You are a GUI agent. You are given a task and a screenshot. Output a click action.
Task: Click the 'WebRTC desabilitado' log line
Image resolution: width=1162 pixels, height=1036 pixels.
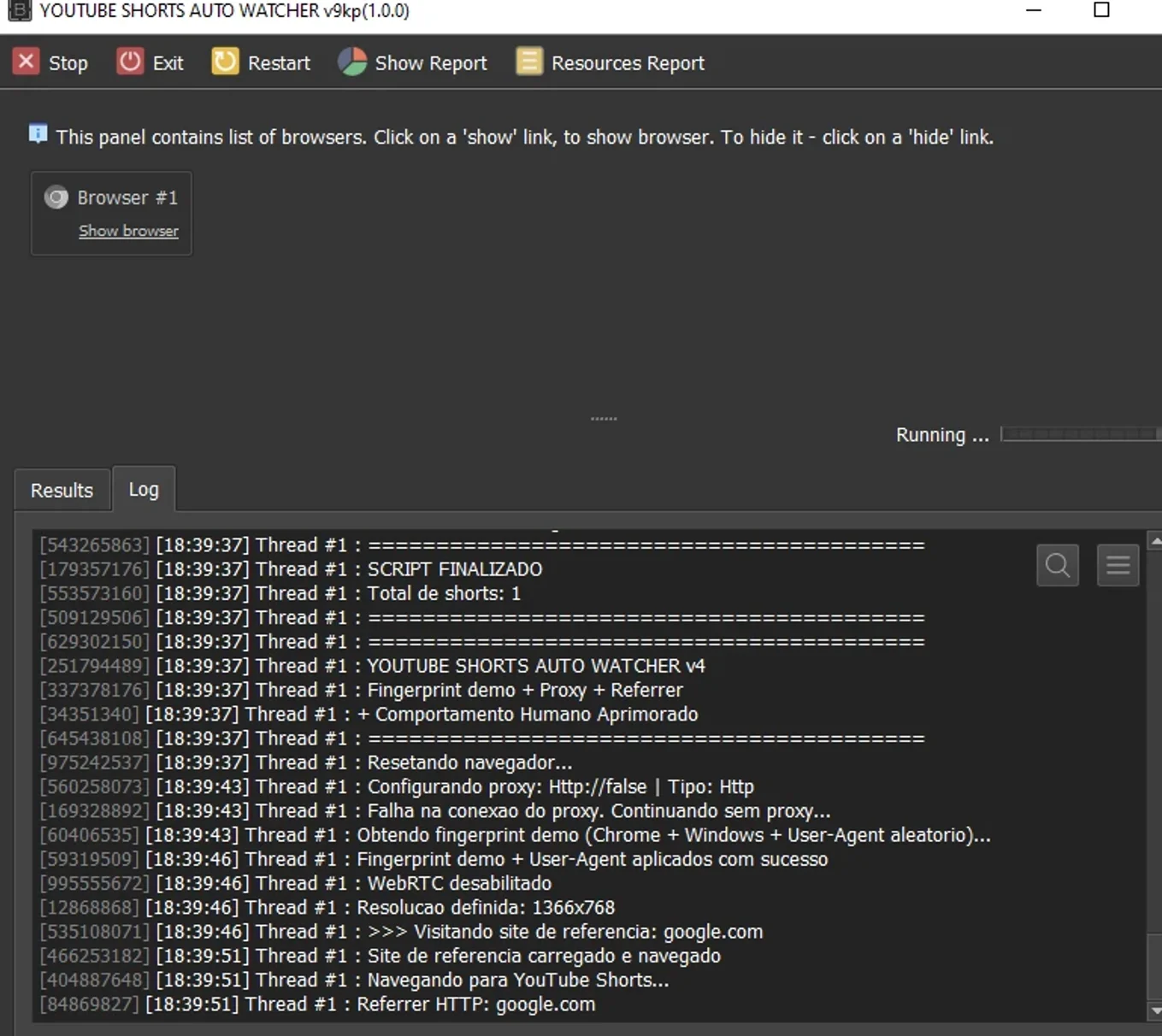click(x=459, y=883)
